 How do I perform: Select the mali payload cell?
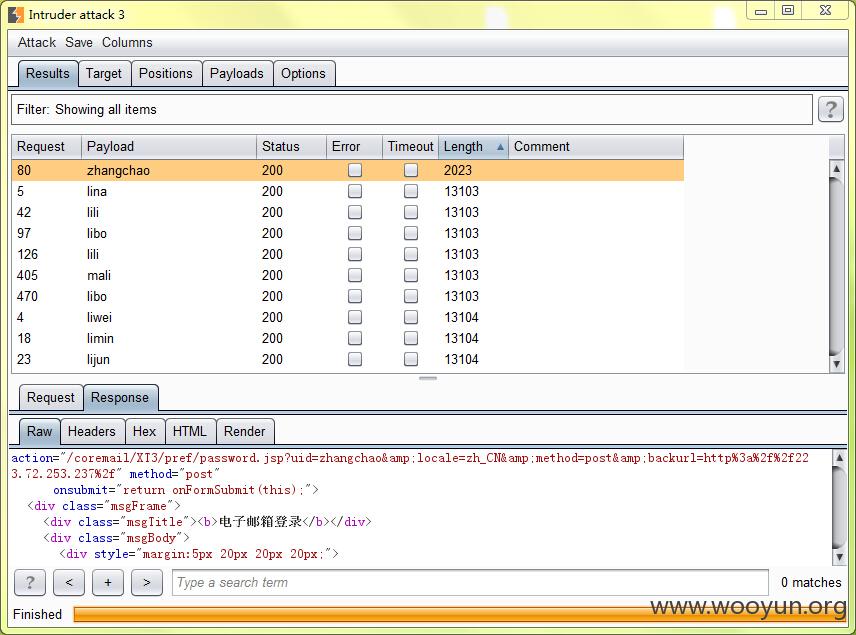(169, 275)
